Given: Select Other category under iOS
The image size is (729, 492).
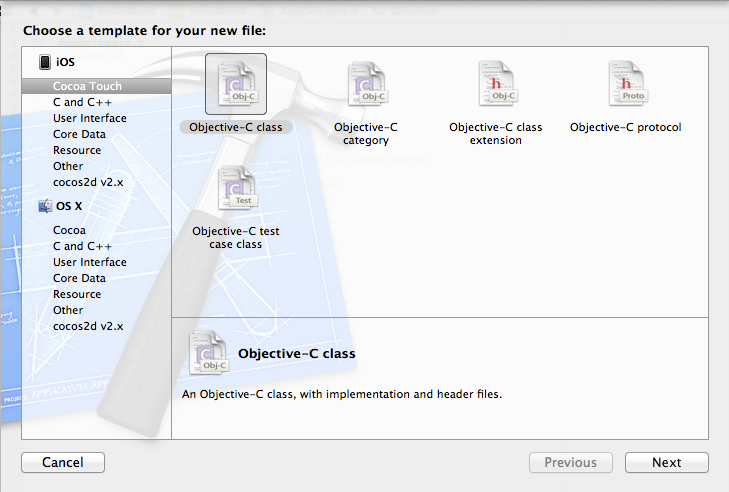Looking at the screenshot, I should 68,166.
